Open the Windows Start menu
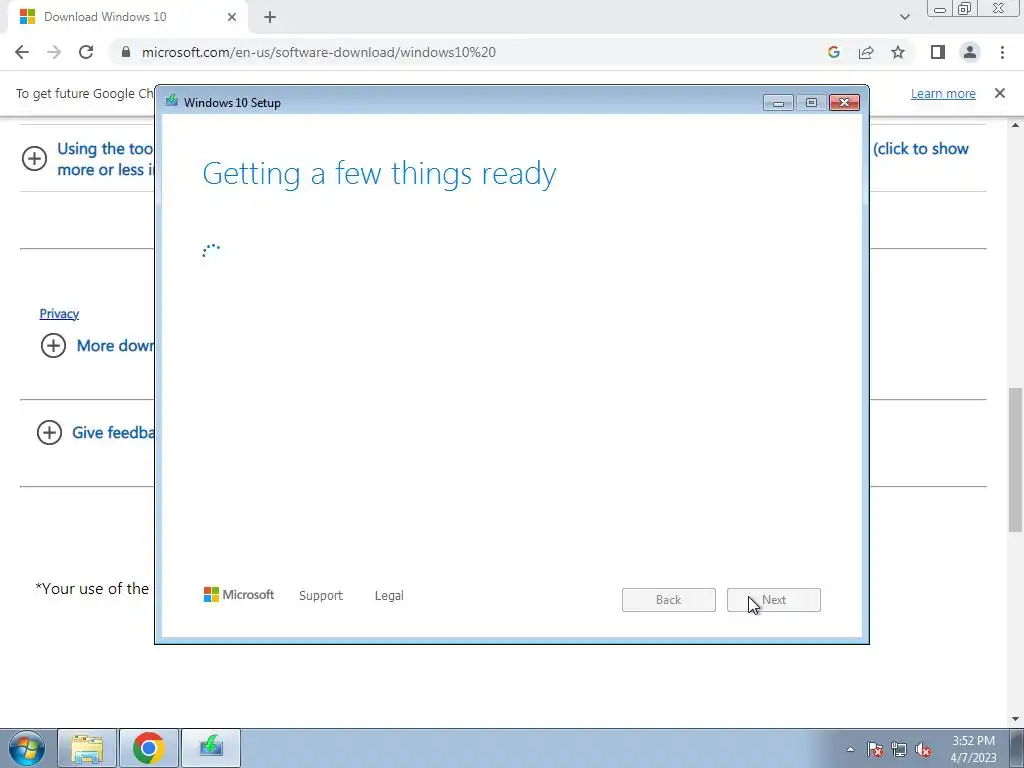 tap(26, 748)
